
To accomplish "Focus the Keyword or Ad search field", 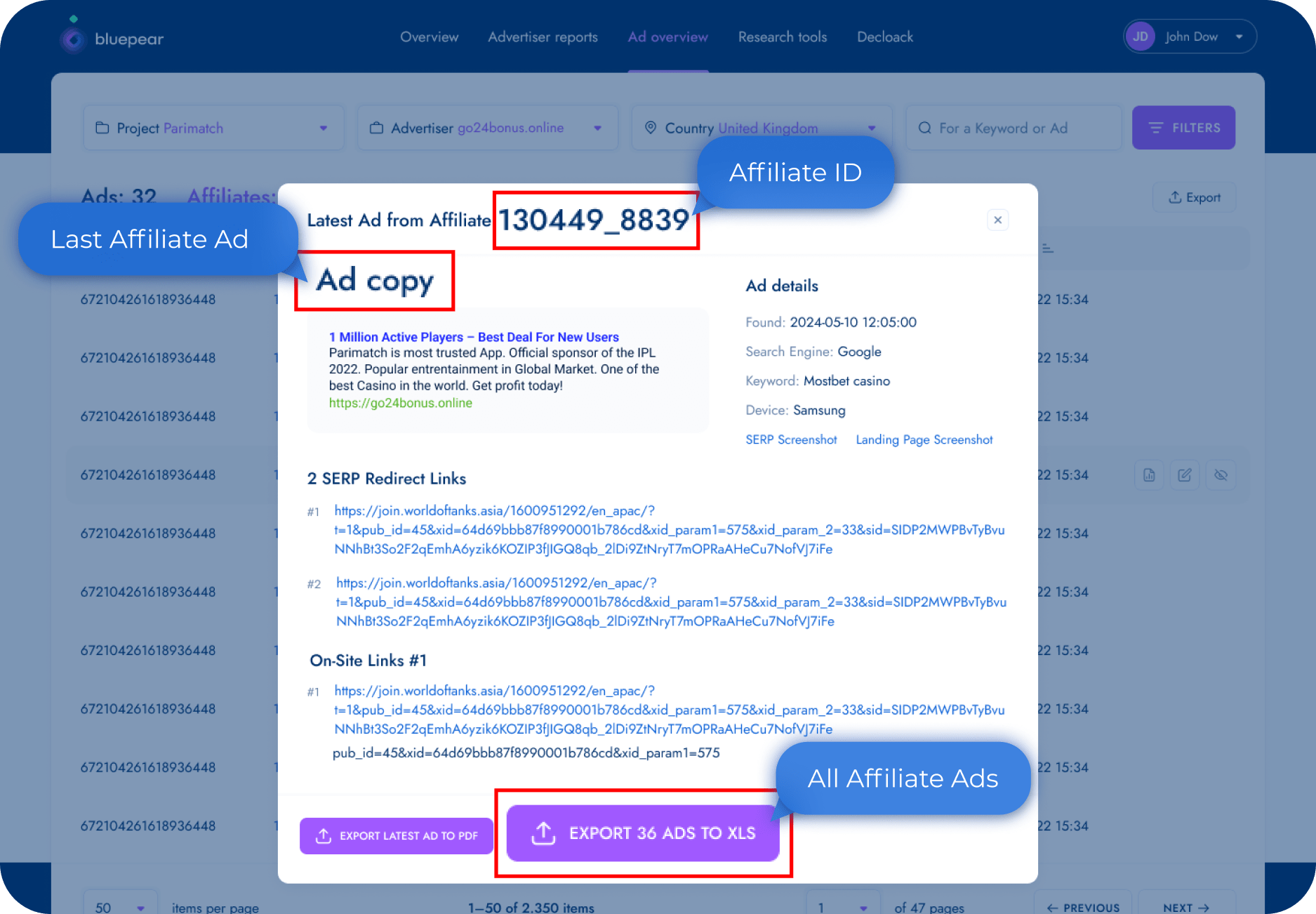I will pos(1013,128).
